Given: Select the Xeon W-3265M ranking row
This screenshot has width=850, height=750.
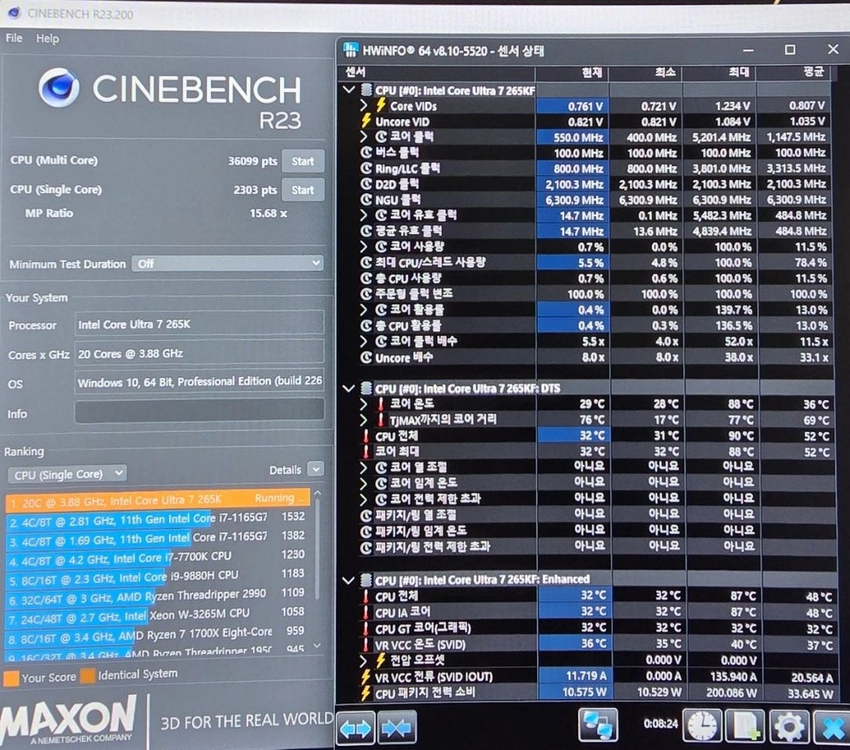Looking at the screenshot, I should coord(158,615).
